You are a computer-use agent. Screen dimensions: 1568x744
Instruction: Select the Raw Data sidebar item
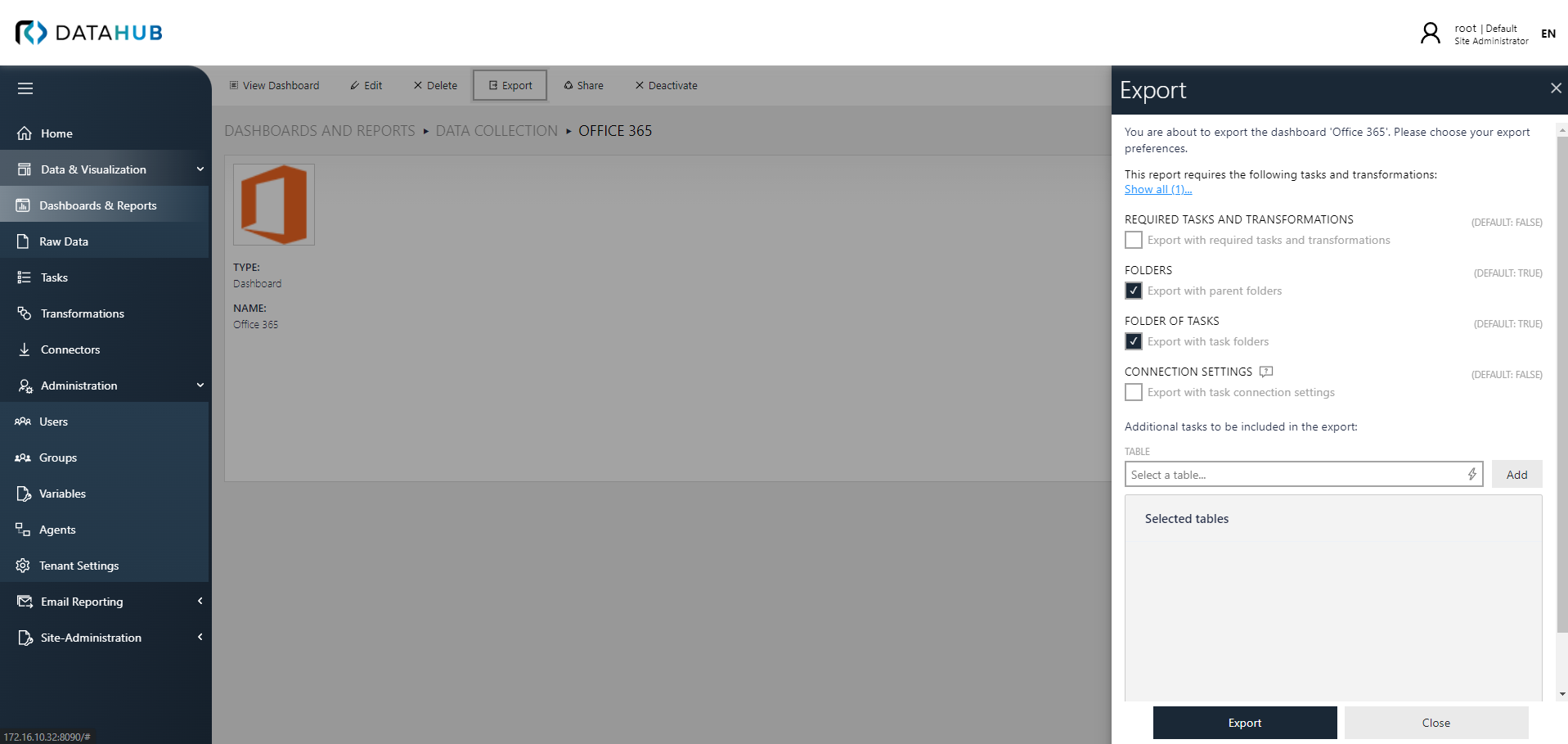[65, 241]
